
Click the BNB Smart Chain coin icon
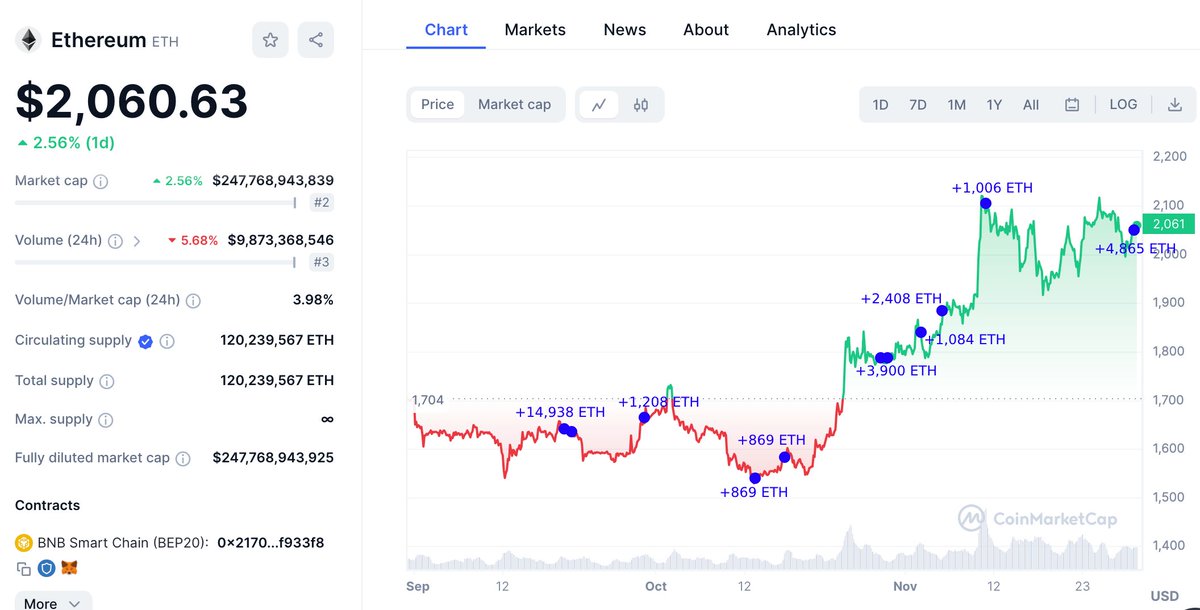(x=23, y=543)
